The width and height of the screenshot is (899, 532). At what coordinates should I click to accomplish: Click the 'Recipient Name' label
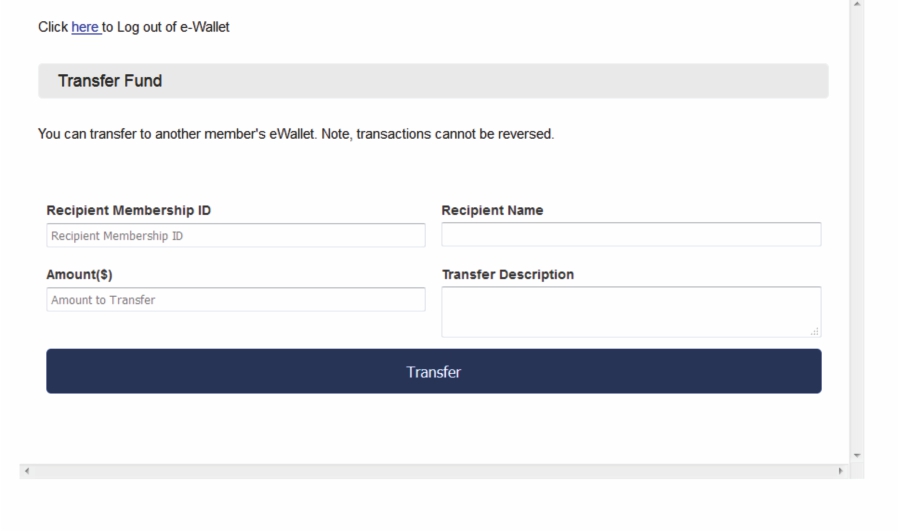tap(492, 210)
